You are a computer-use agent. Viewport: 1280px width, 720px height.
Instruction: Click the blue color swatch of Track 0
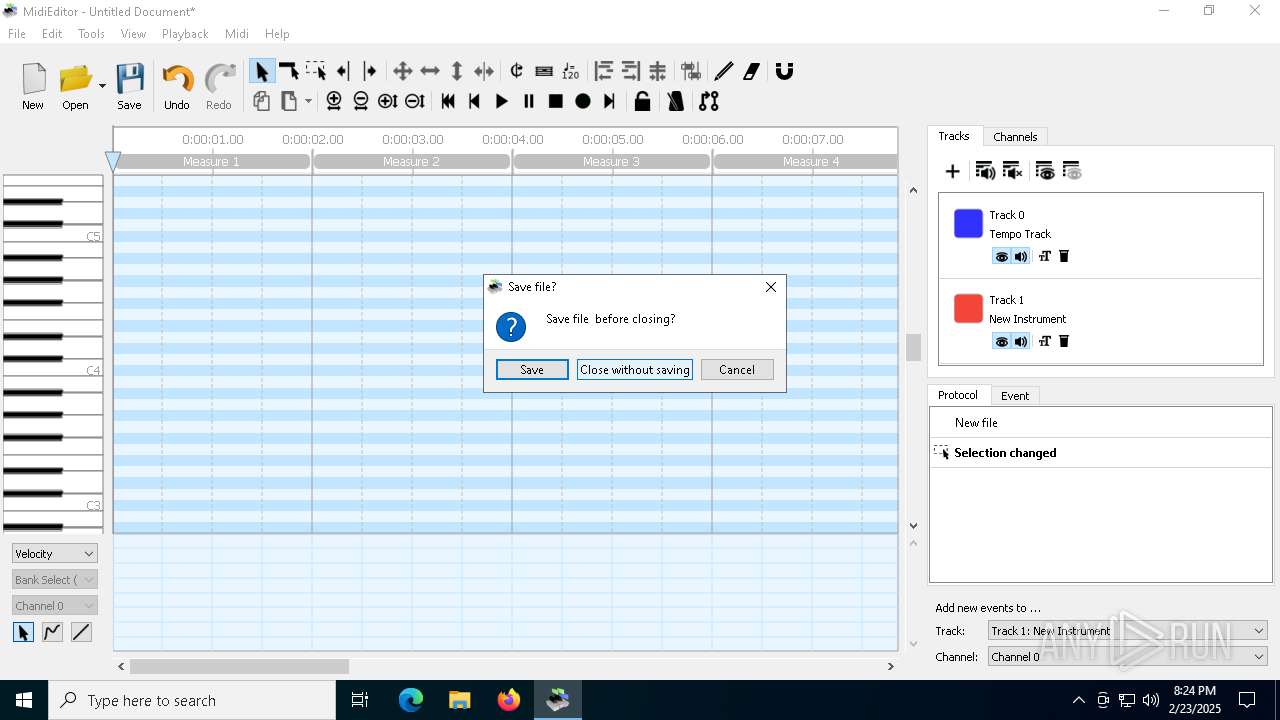coord(968,224)
